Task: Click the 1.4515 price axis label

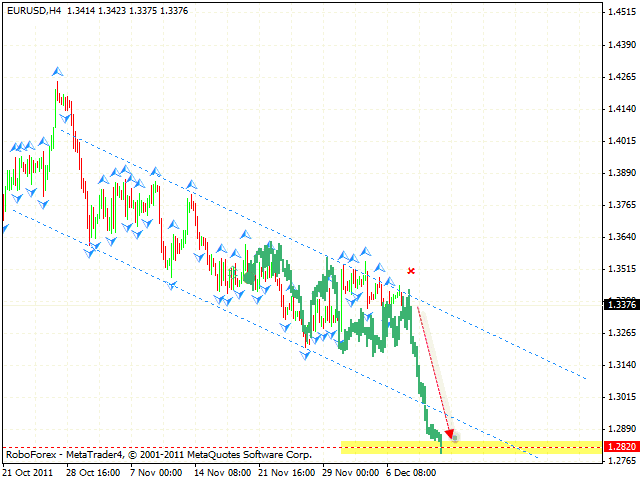Action: coord(621,13)
